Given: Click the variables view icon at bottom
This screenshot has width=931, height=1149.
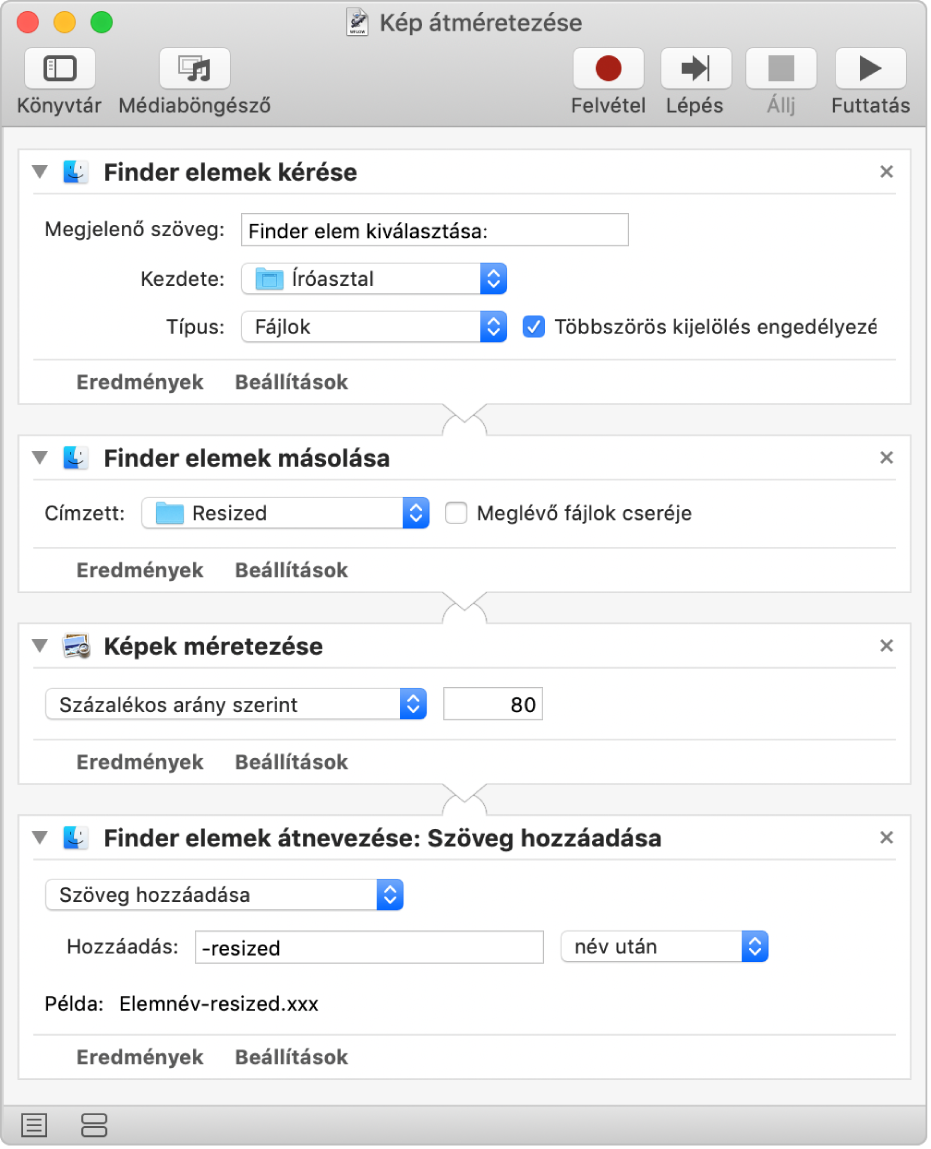Looking at the screenshot, I should click(x=93, y=1125).
